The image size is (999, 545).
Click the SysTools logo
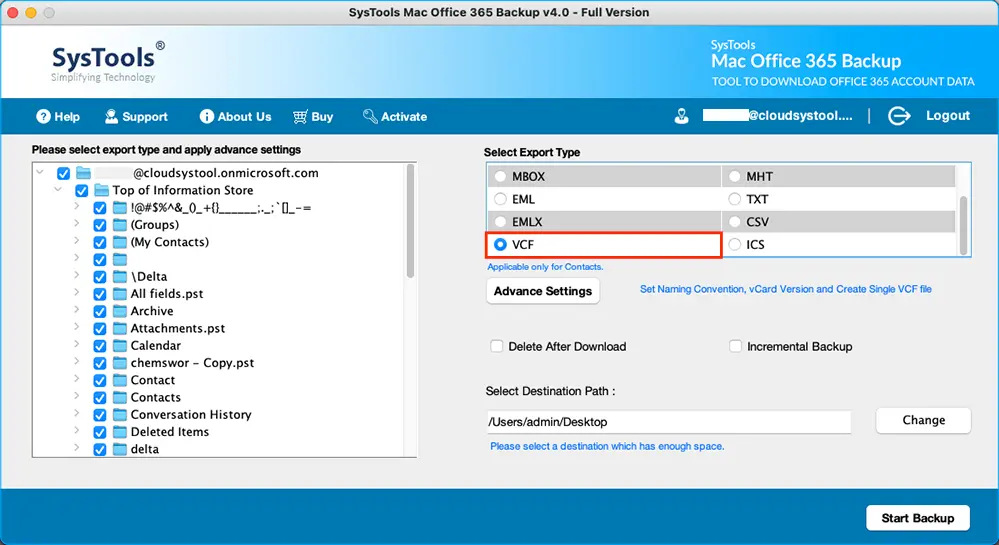click(x=108, y=62)
